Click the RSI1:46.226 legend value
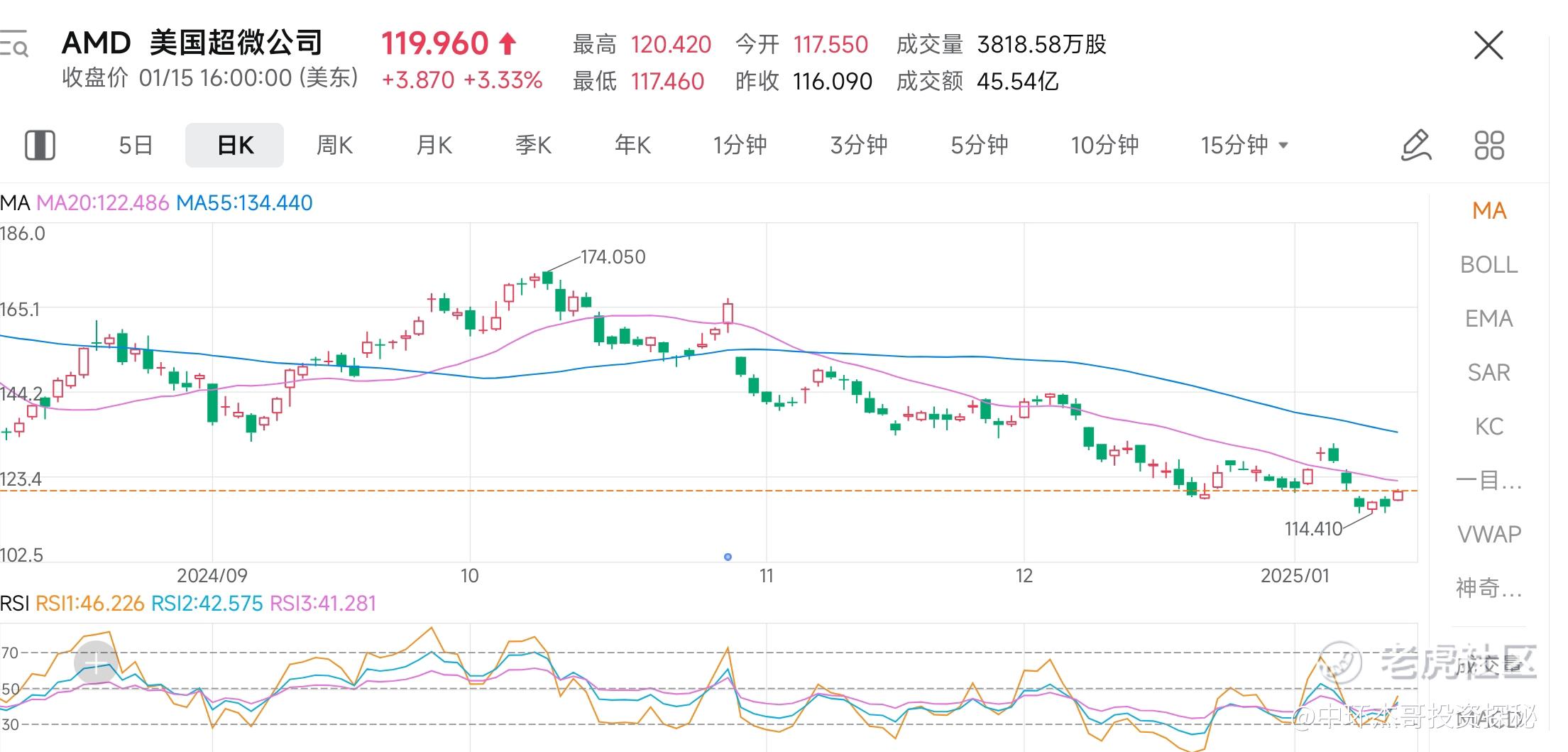The image size is (1568, 752). (x=90, y=604)
